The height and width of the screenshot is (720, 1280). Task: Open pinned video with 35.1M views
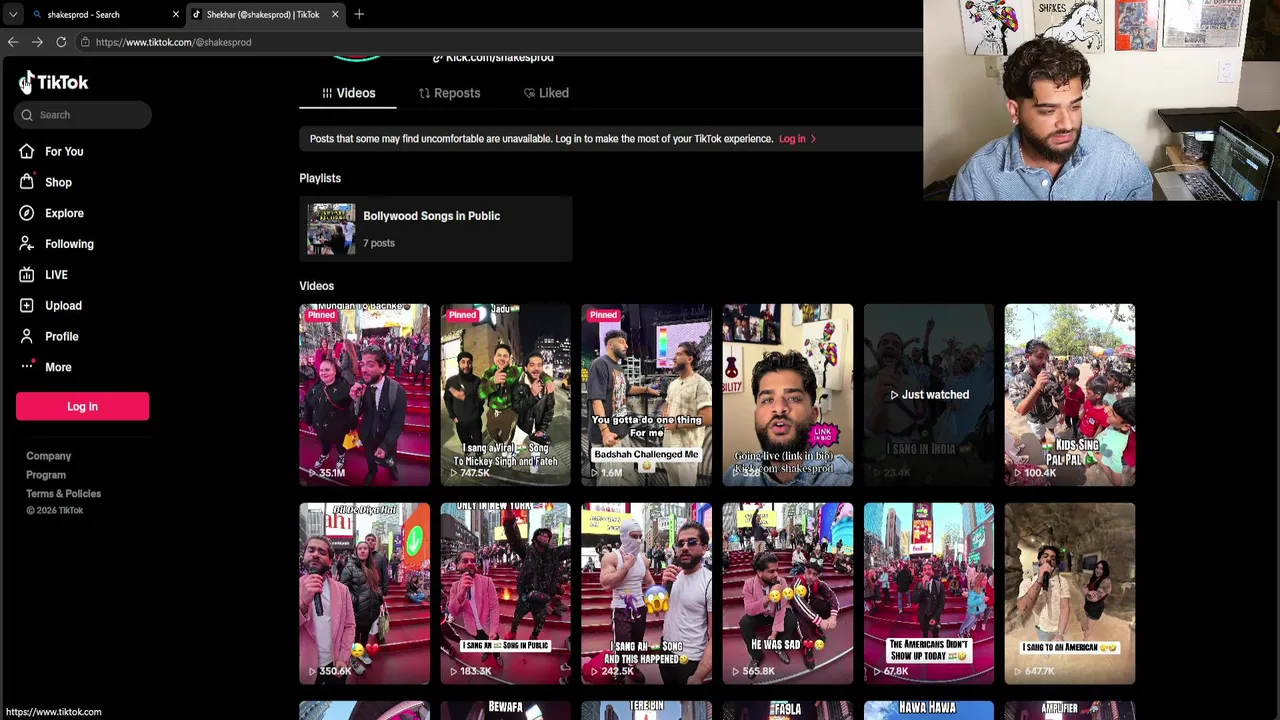coord(364,395)
